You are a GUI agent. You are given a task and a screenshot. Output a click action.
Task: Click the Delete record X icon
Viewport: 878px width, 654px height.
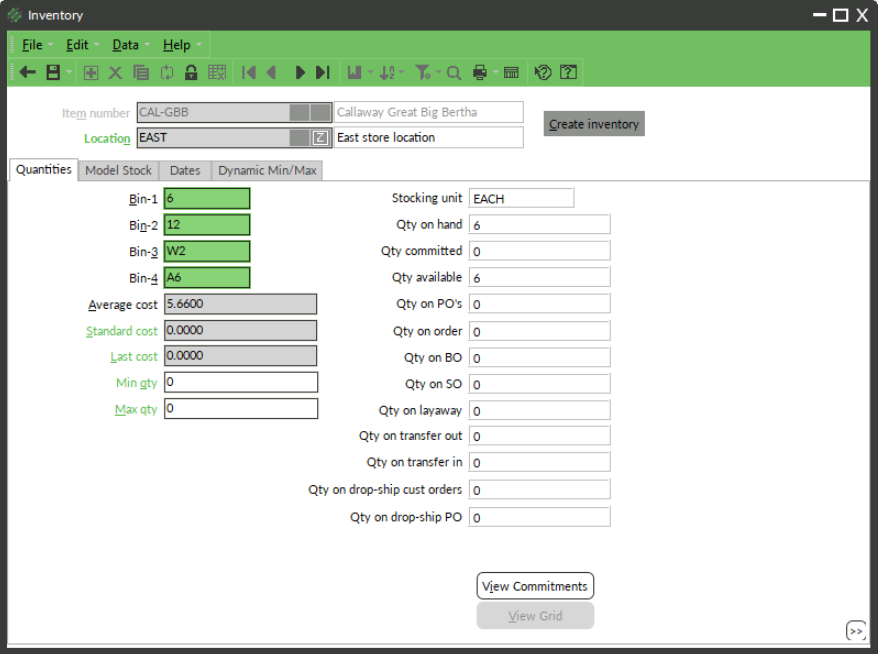115,72
